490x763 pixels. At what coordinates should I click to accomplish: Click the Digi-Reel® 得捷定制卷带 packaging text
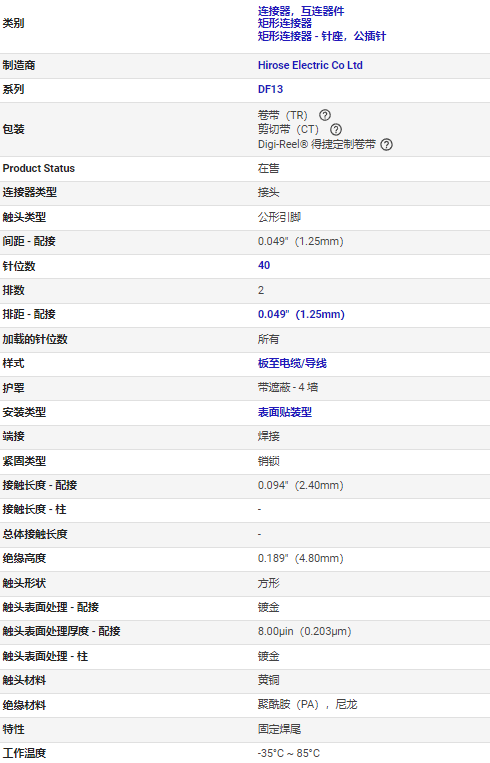[317, 145]
